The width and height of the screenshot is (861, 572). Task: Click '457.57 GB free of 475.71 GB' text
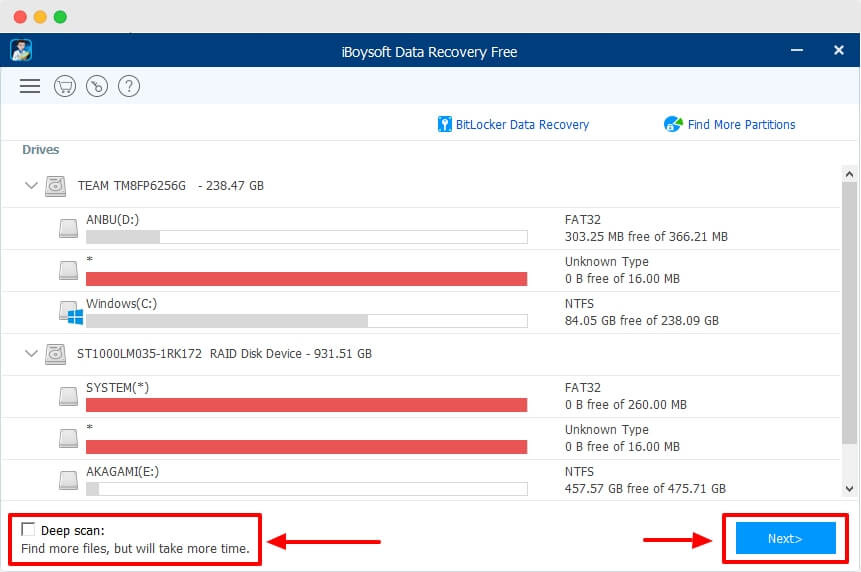(x=645, y=489)
